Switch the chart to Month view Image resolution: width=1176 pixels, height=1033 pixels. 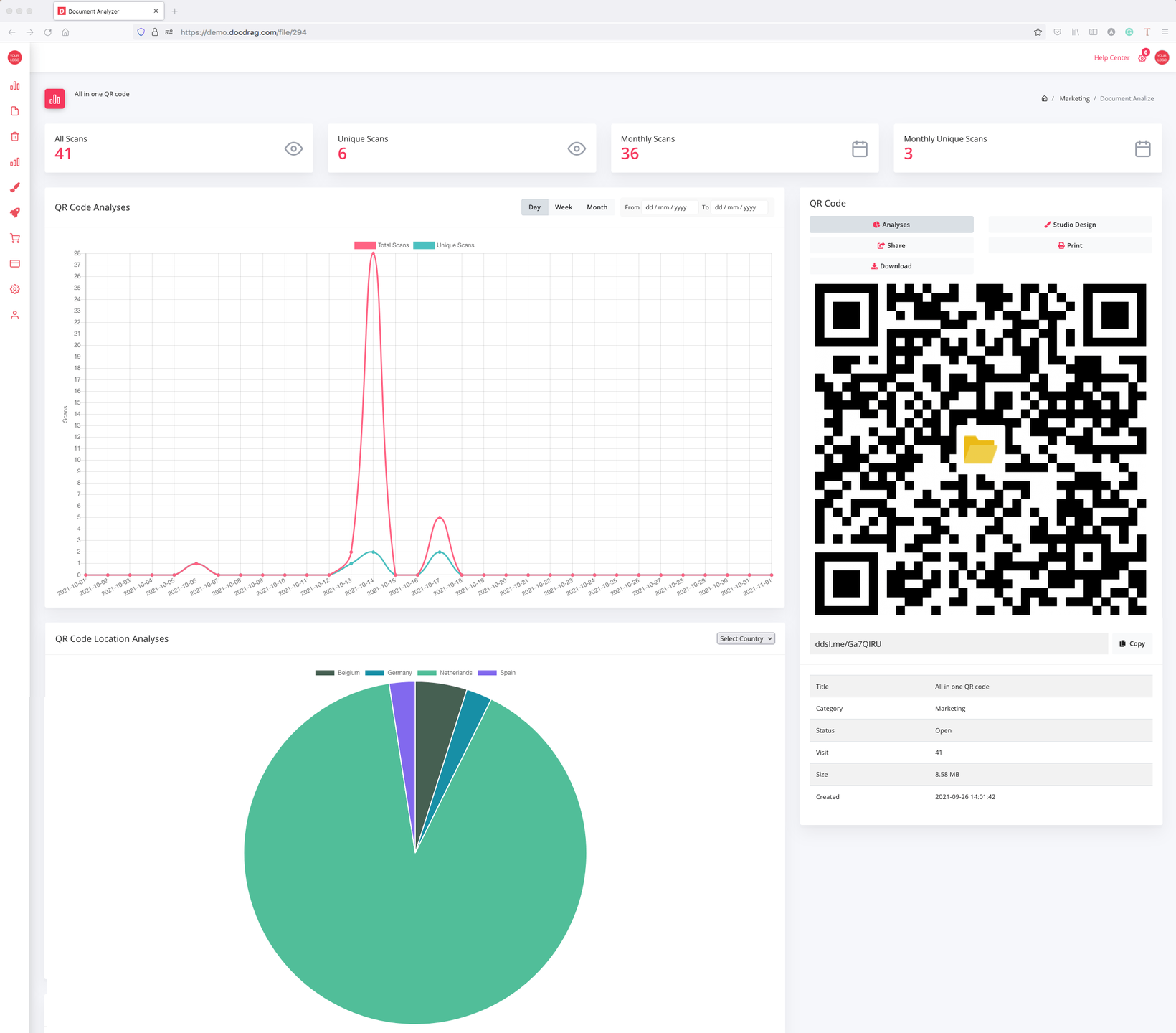597,207
